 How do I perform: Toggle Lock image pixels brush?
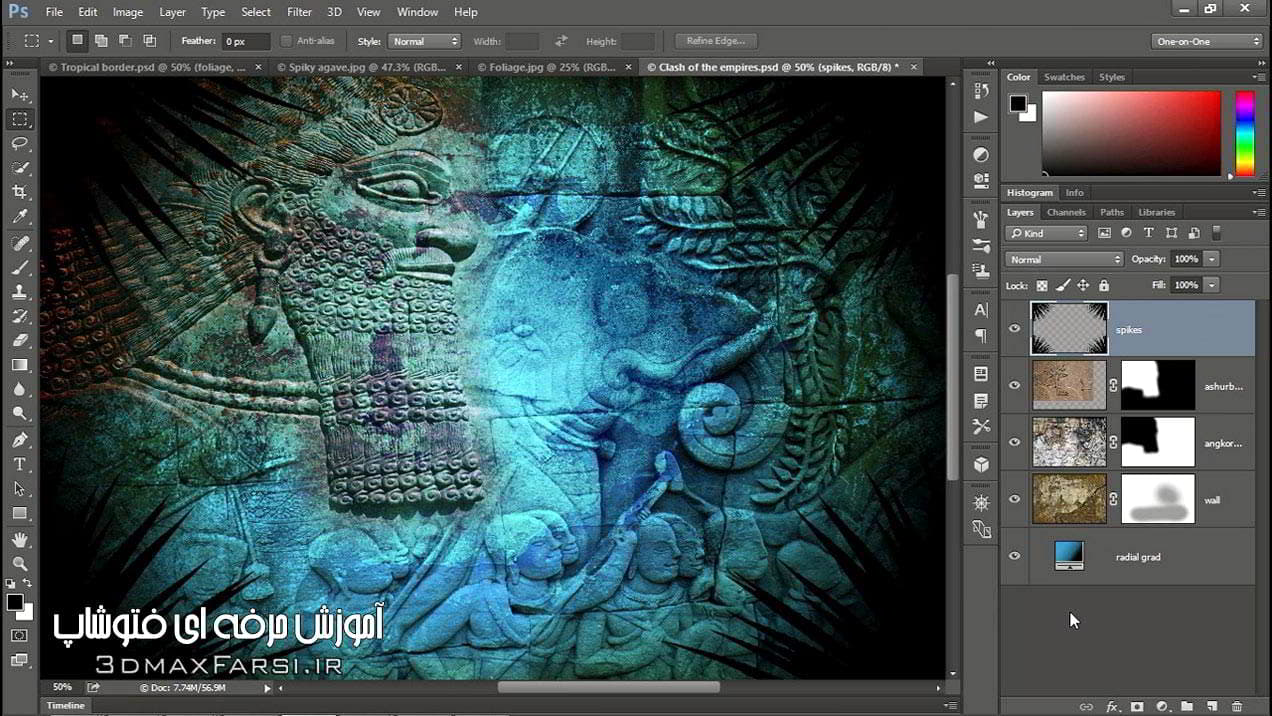[x=1063, y=286]
